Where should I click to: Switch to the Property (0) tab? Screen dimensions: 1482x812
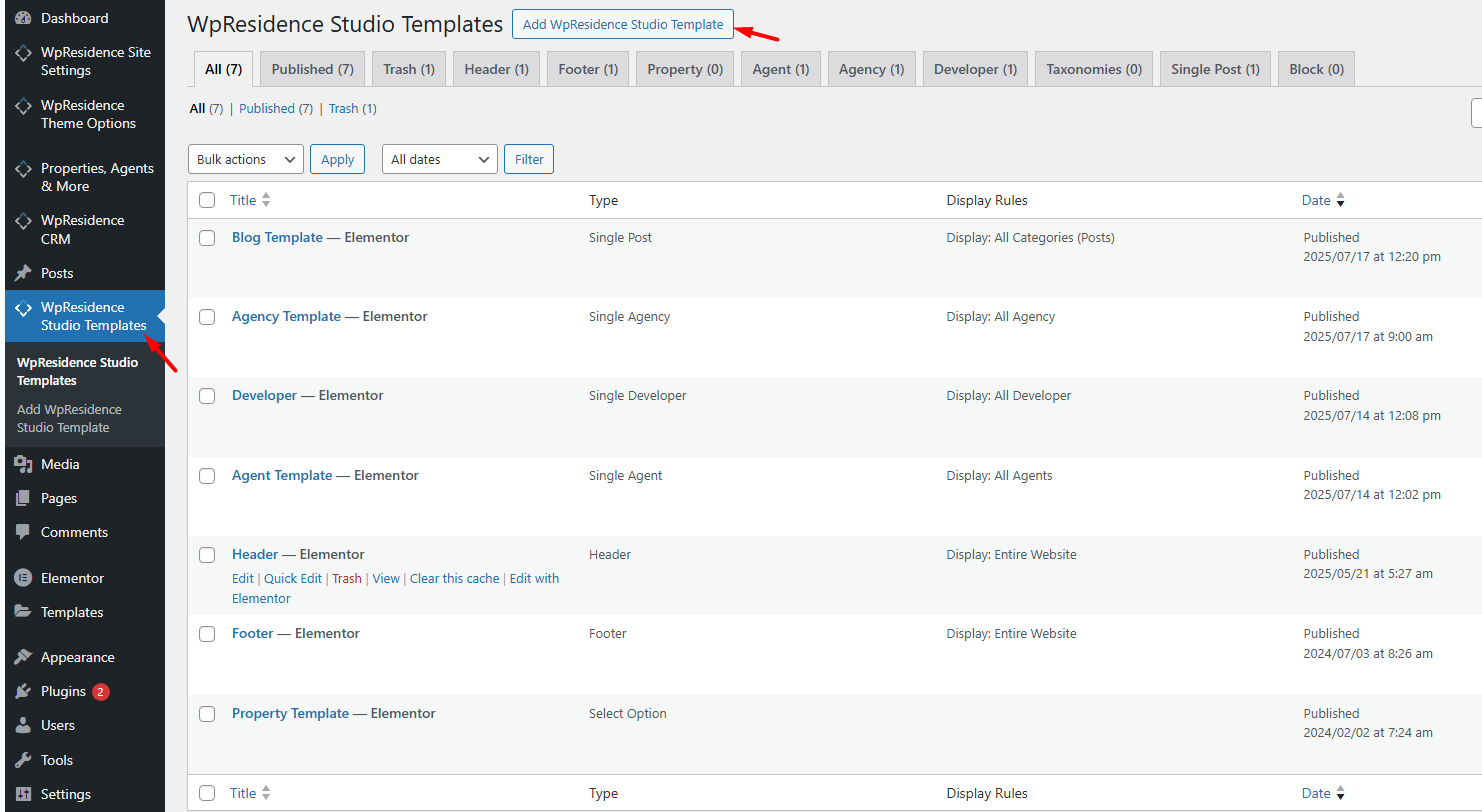(x=685, y=69)
